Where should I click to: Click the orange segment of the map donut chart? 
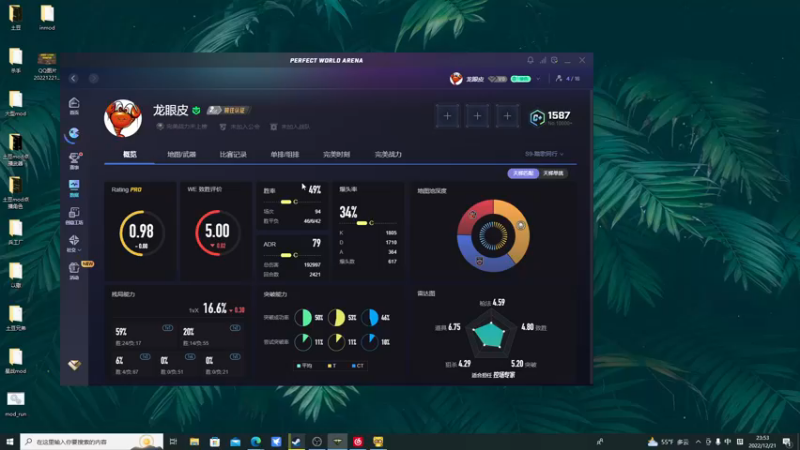click(516, 227)
